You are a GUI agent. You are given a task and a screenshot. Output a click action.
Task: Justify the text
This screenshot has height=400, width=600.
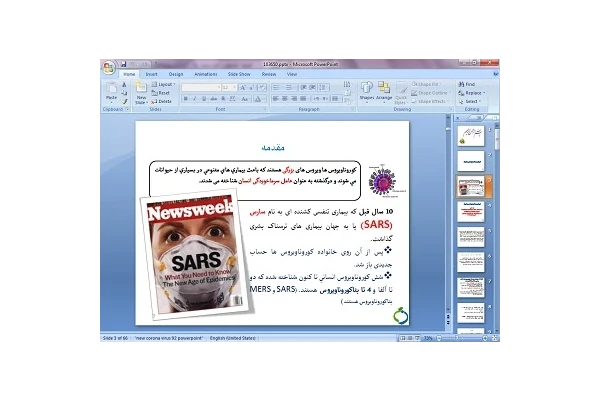tap(304, 99)
